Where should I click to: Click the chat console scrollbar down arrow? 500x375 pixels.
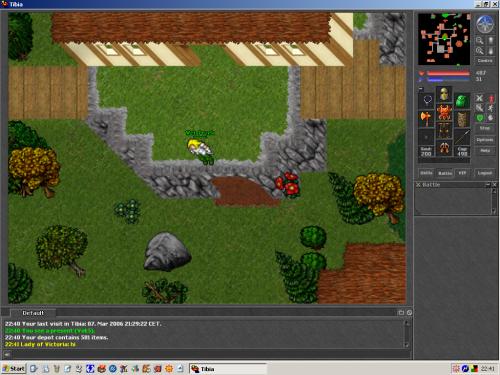point(407,345)
